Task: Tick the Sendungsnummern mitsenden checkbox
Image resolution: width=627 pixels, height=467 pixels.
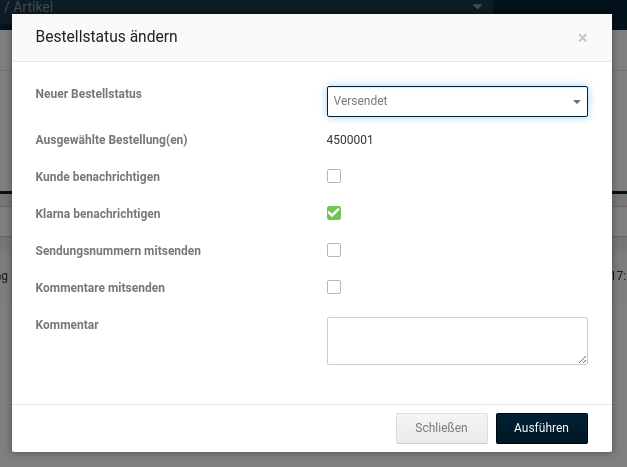Action: coord(334,250)
